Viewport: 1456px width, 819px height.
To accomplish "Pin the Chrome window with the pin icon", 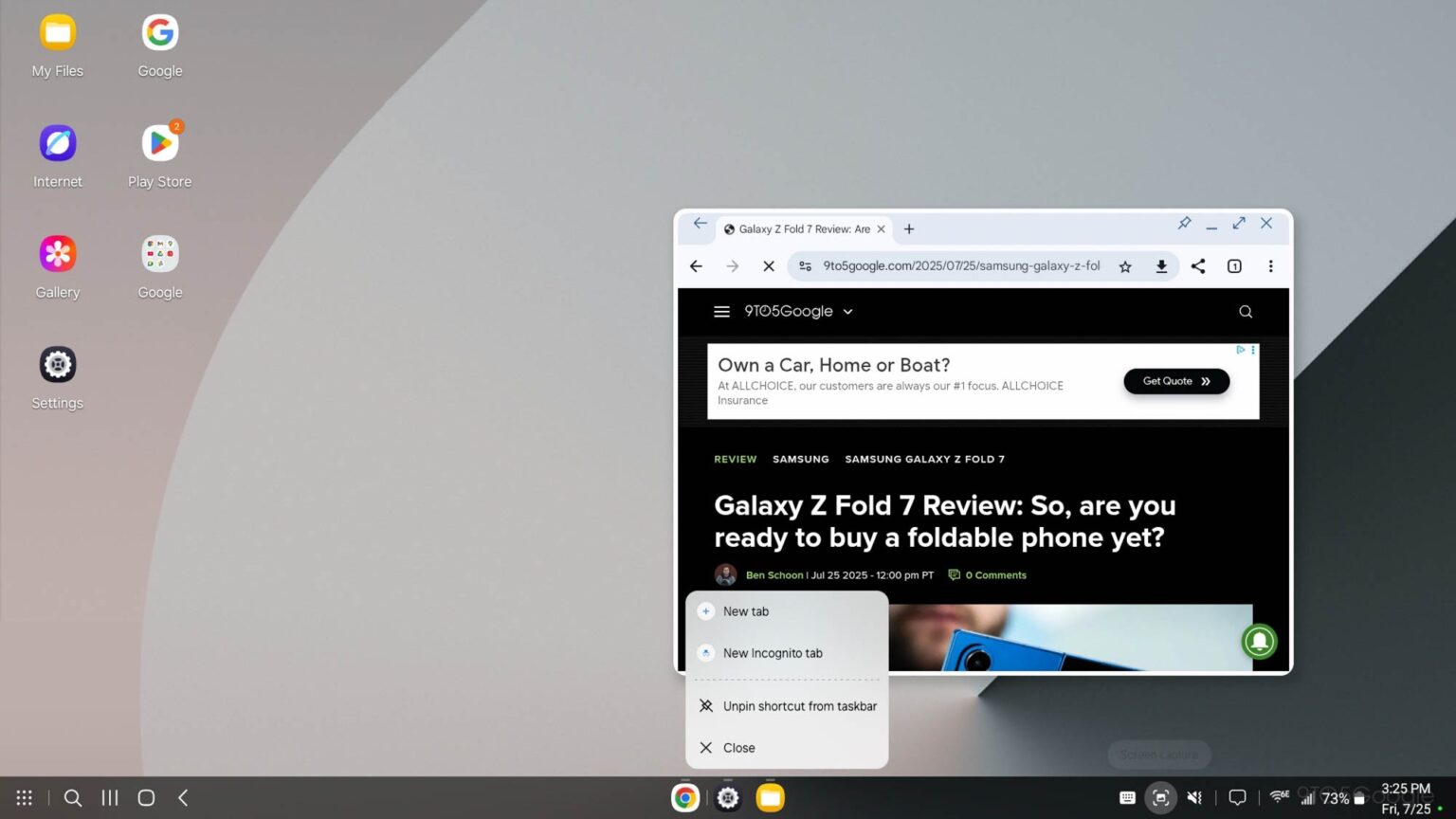I will [x=1183, y=224].
